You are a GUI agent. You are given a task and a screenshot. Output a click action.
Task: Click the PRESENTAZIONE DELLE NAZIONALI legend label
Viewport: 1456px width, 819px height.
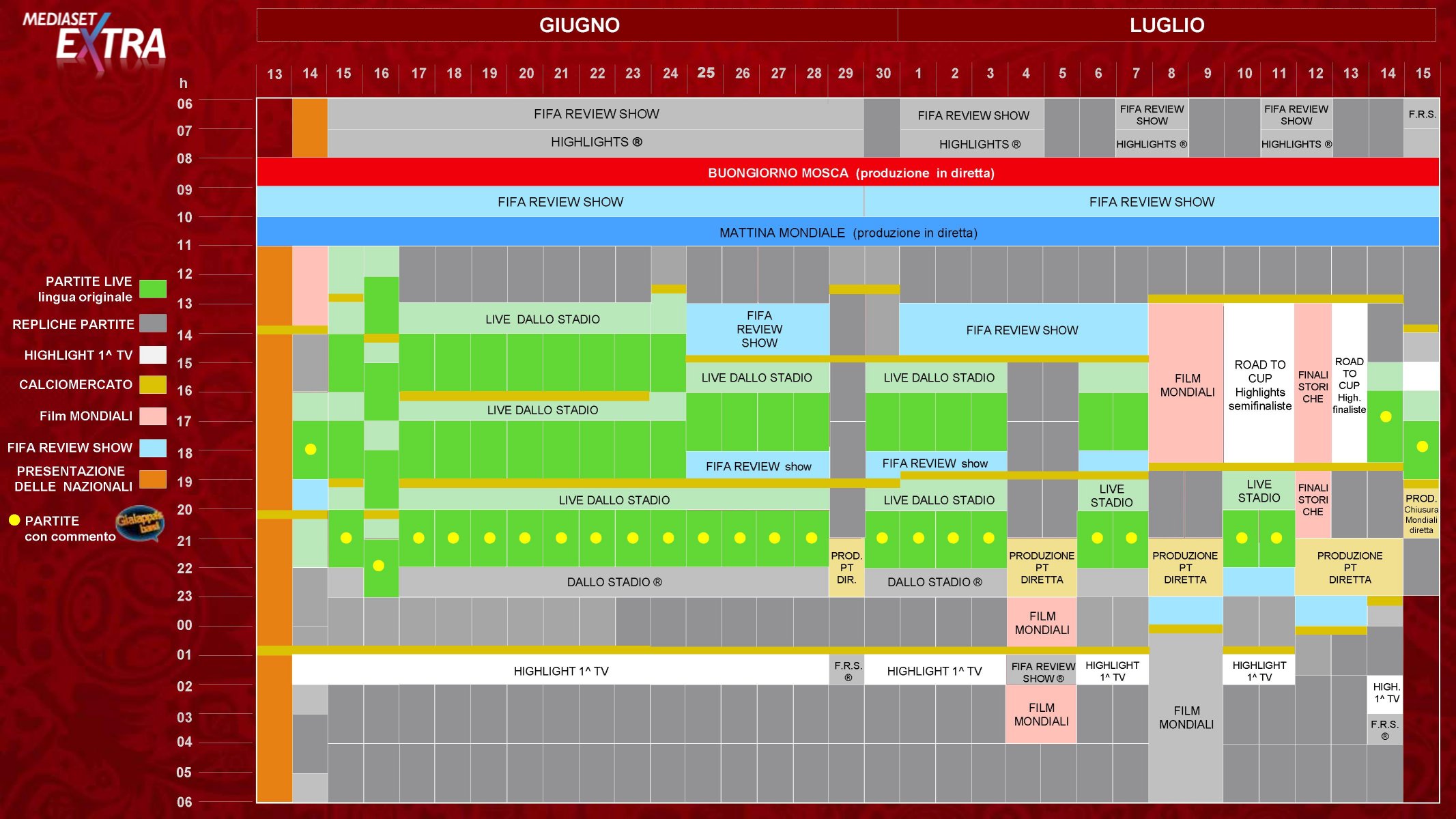[x=73, y=478]
